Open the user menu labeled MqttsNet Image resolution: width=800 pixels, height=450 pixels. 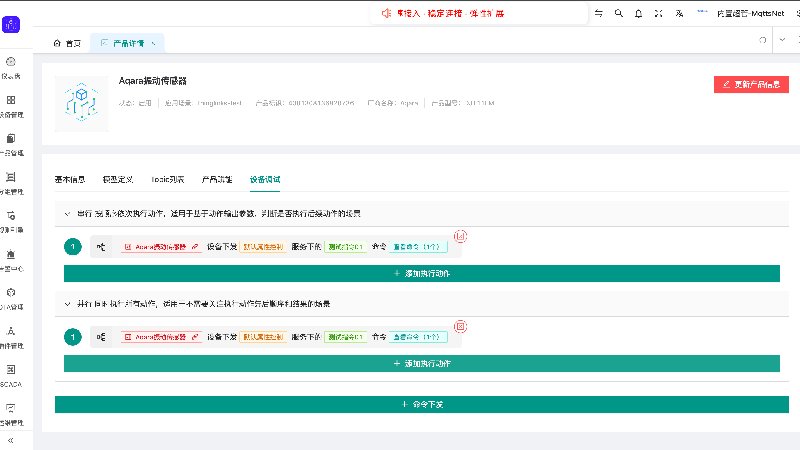[x=750, y=13]
